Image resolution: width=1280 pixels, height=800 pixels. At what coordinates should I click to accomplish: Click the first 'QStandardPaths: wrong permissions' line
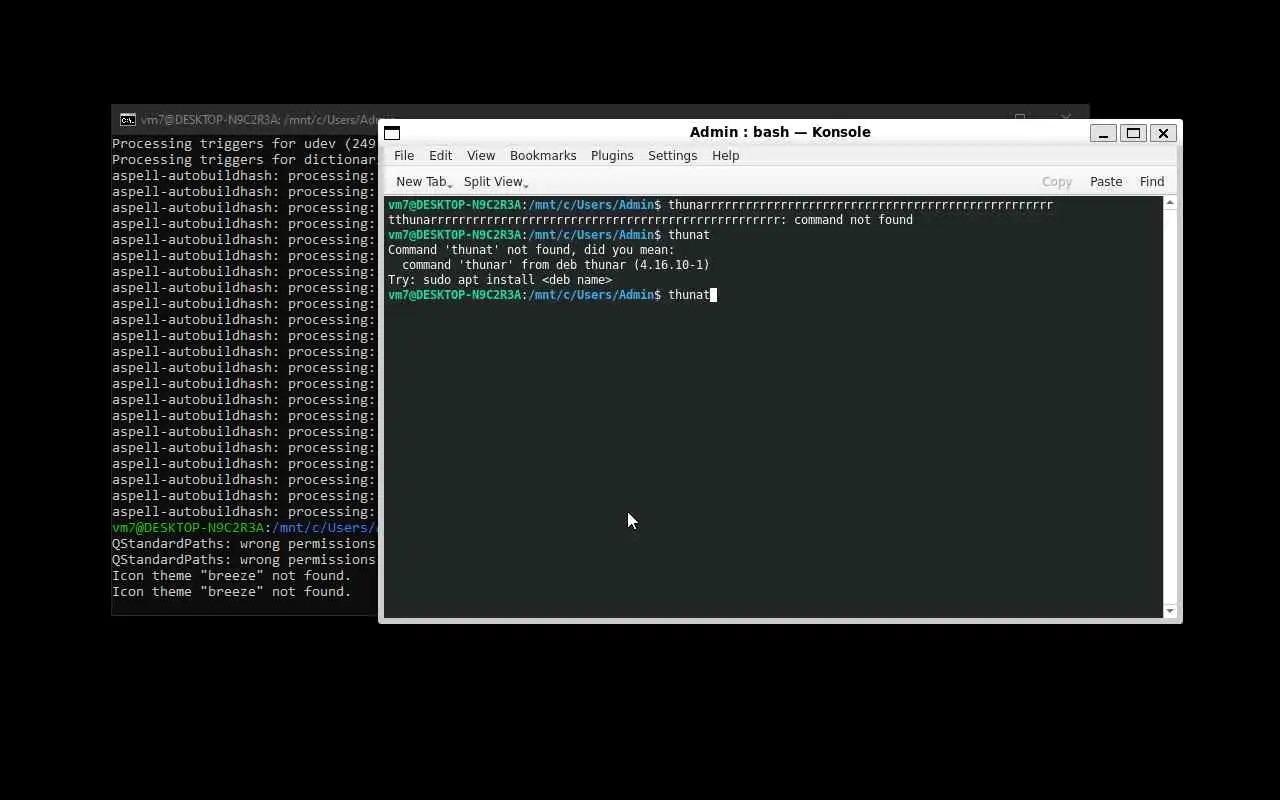pyautogui.click(x=244, y=544)
